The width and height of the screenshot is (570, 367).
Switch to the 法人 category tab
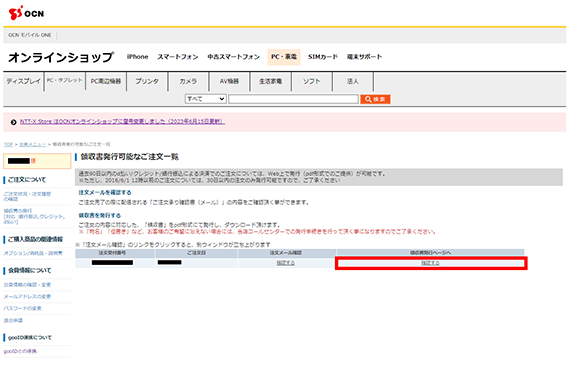(x=353, y=81)
